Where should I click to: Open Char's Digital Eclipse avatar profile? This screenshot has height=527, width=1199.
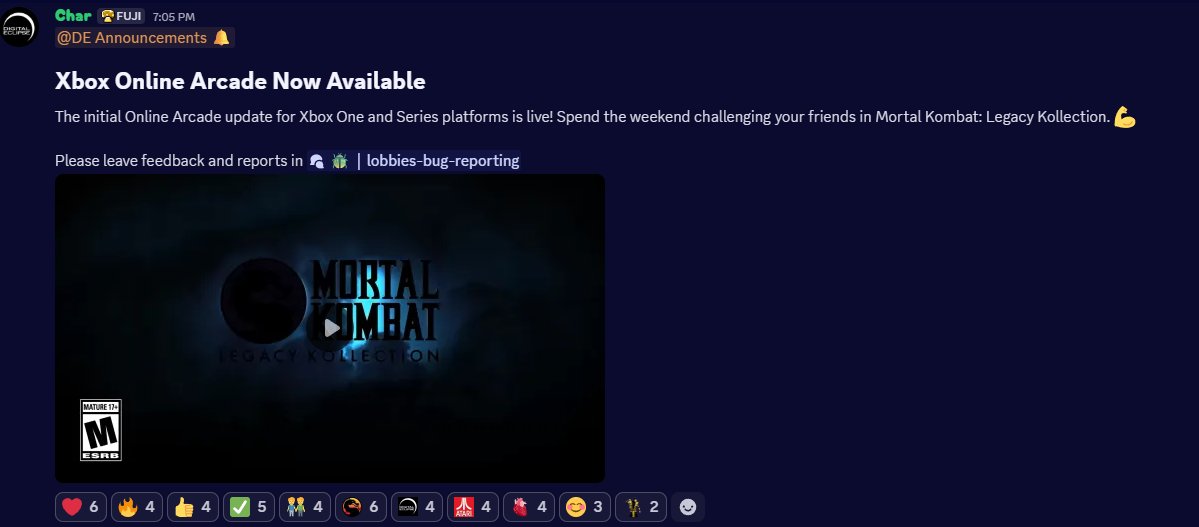pyautogui.click(x=18, y=28)
